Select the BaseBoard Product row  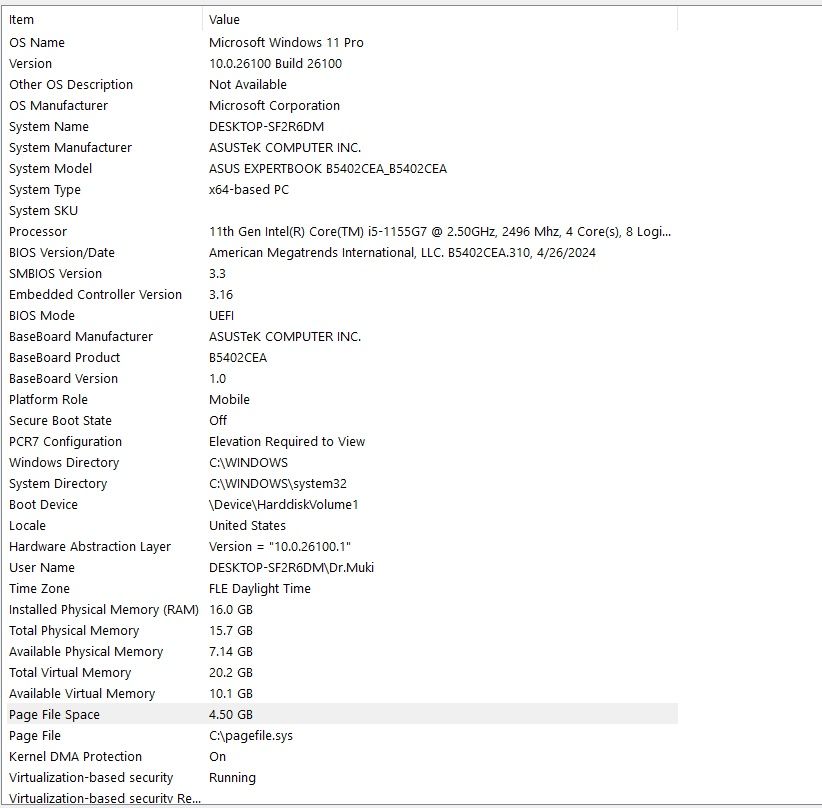[342, 357]
